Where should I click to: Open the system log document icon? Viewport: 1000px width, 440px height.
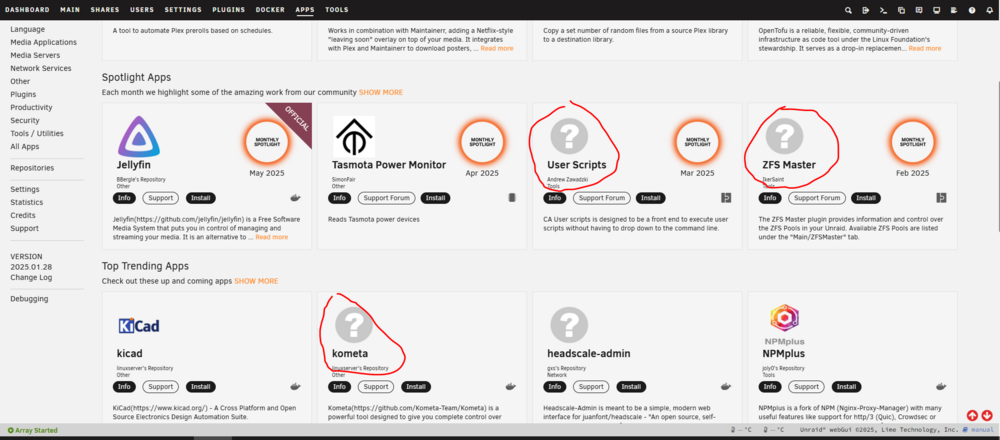[x=954, y=10]
